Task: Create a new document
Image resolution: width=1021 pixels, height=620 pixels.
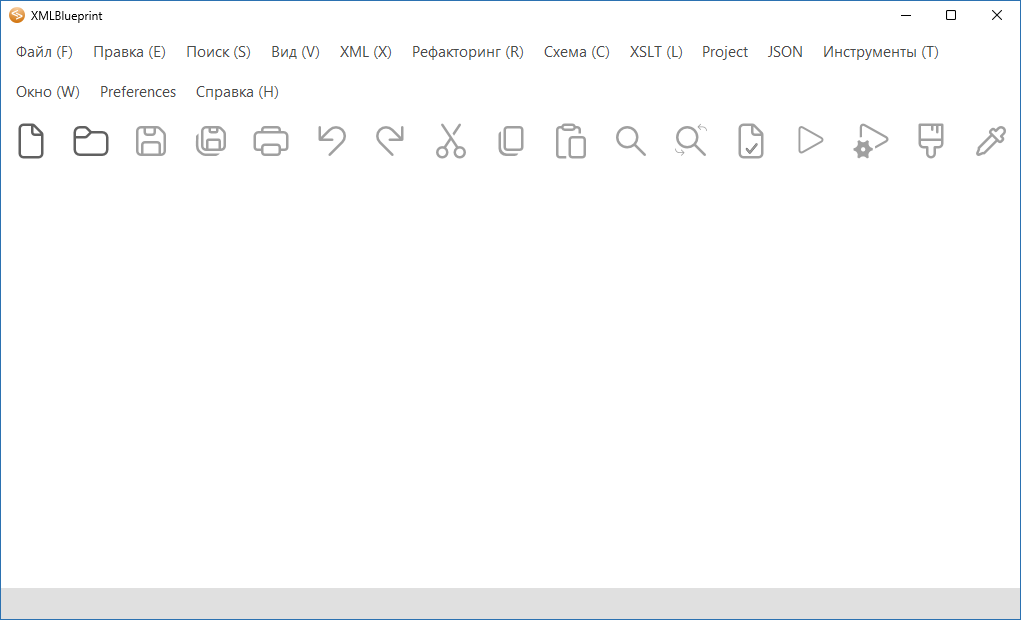Action: point(31,141)
